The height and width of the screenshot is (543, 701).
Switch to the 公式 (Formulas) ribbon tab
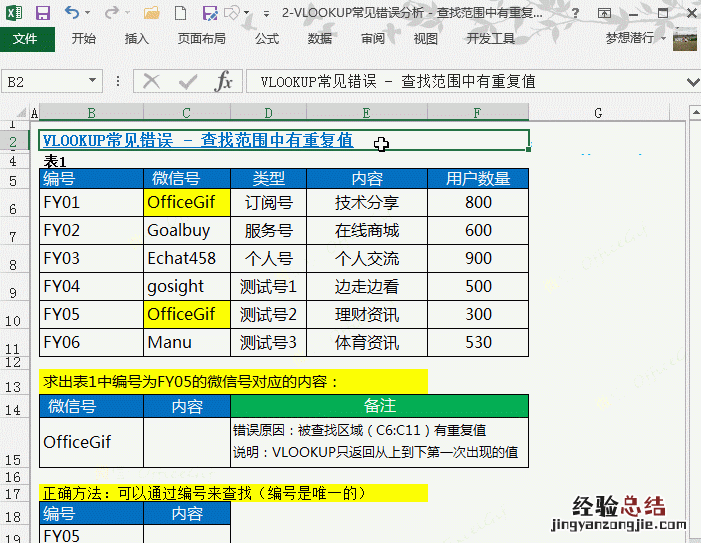tap(267, 39)
